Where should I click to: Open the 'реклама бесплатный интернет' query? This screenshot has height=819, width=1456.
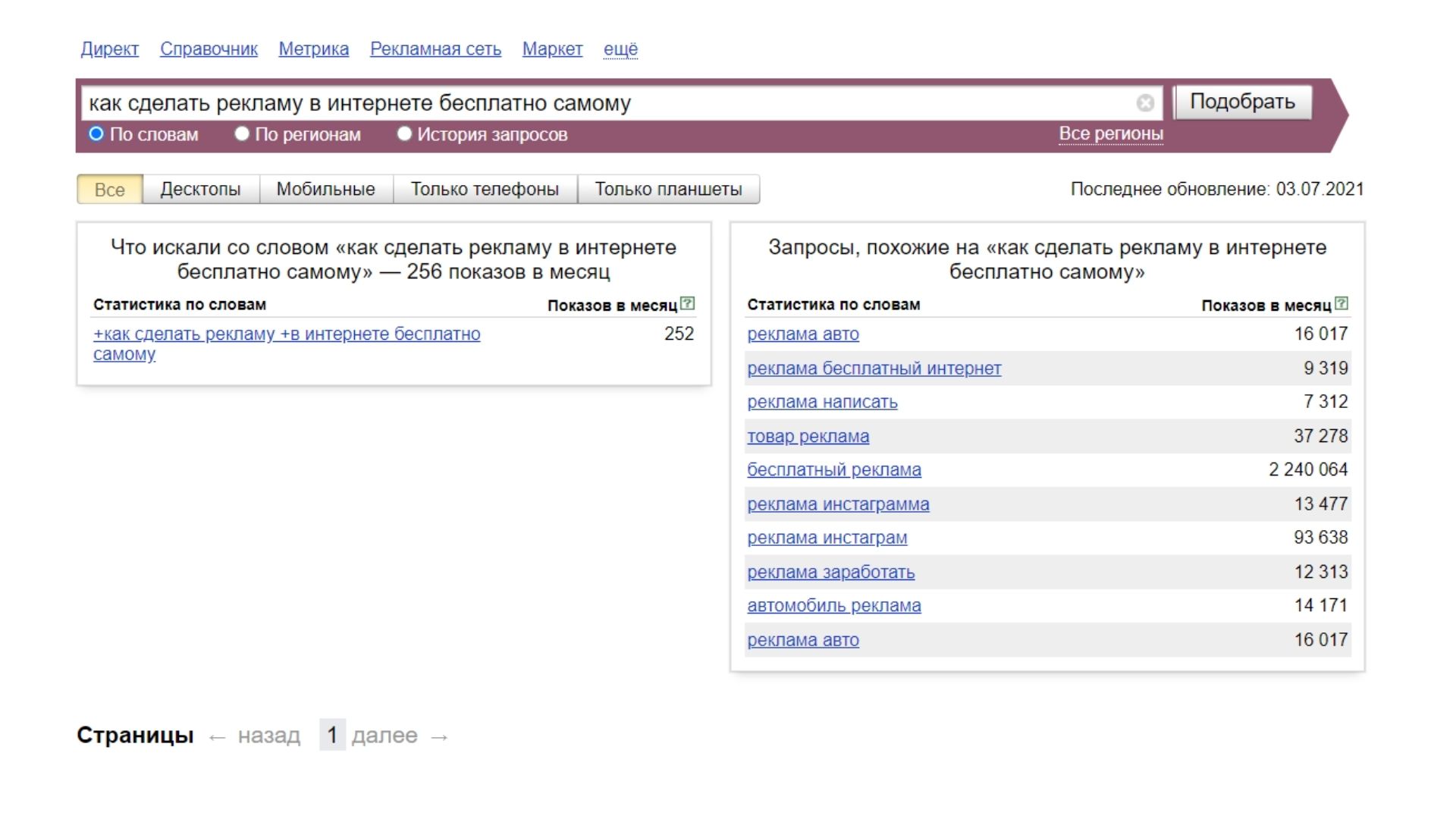(x=874, y=369)
